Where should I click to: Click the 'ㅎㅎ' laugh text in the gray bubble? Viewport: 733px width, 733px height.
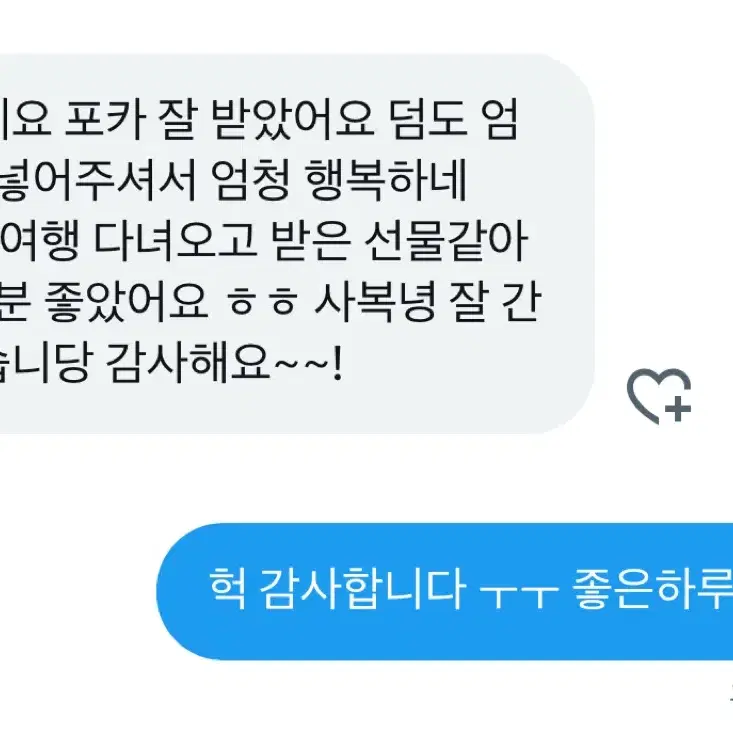click(261, 302)
